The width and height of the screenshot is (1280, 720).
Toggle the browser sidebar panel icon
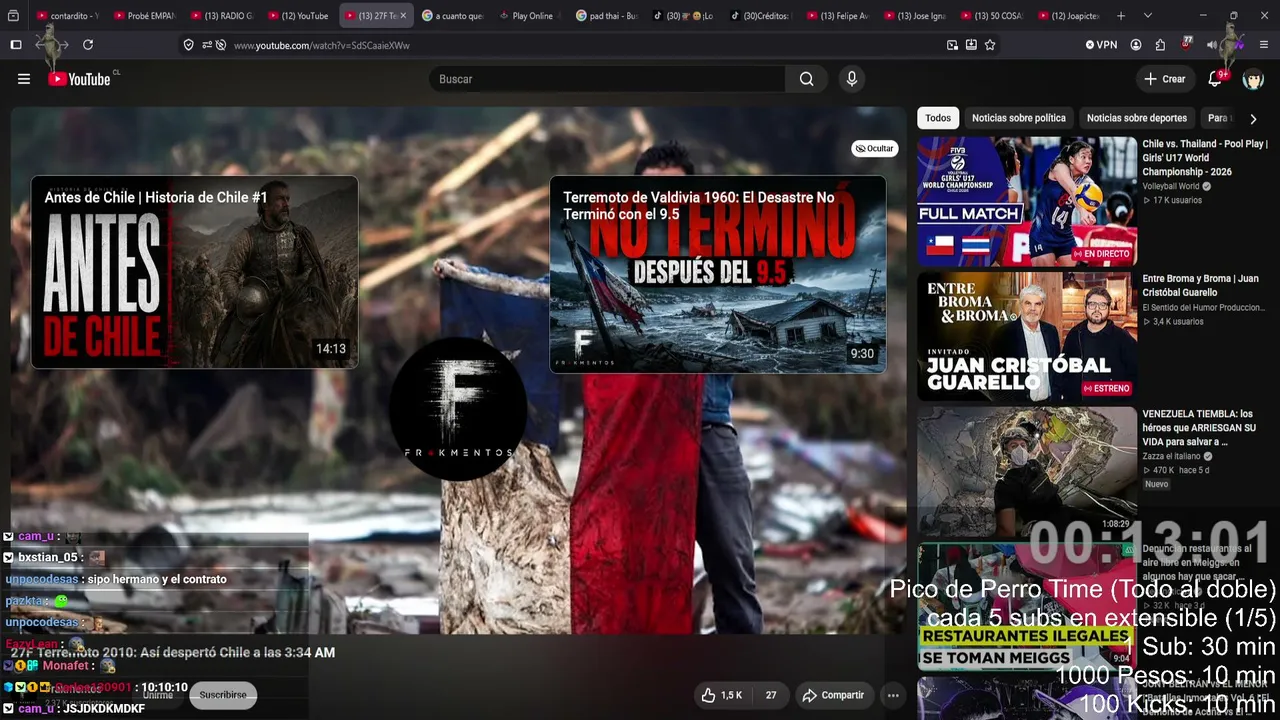16,45
